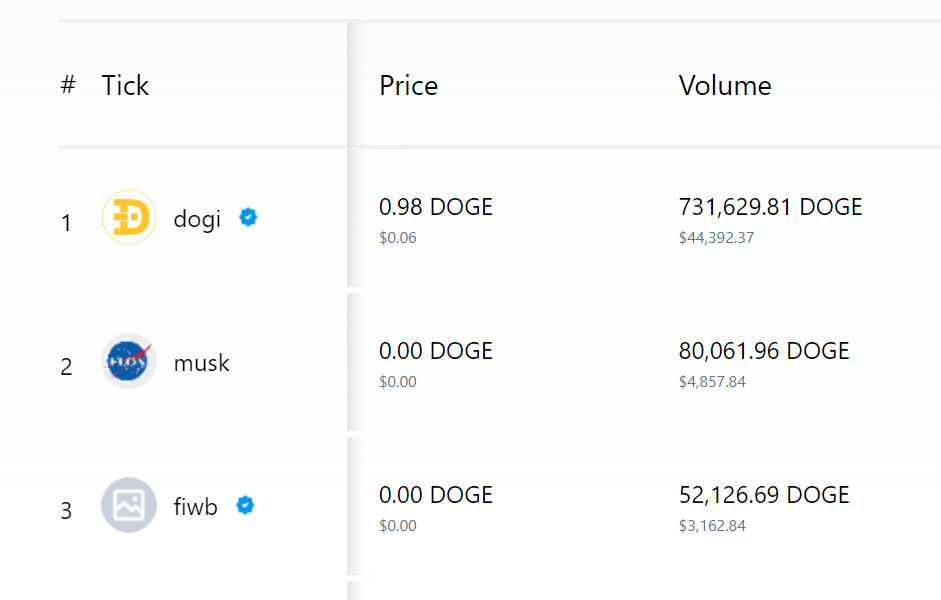Screen dimensions: 941x600
Task: Open the fiwb token name link
Action: [x=195, y=506]
